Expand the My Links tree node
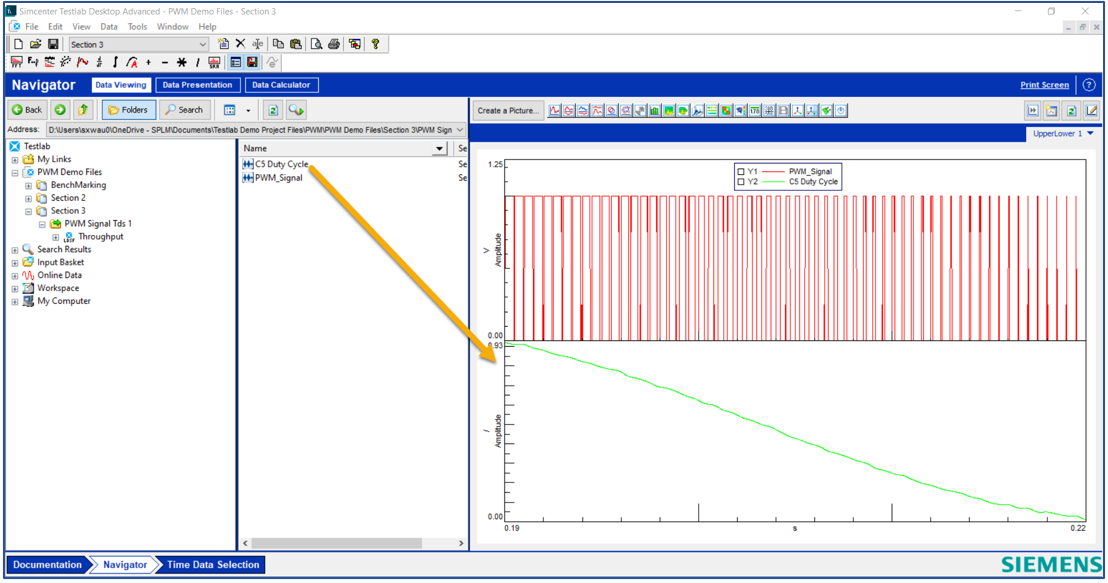The image size is (1108, 583). tap(15, 160)
